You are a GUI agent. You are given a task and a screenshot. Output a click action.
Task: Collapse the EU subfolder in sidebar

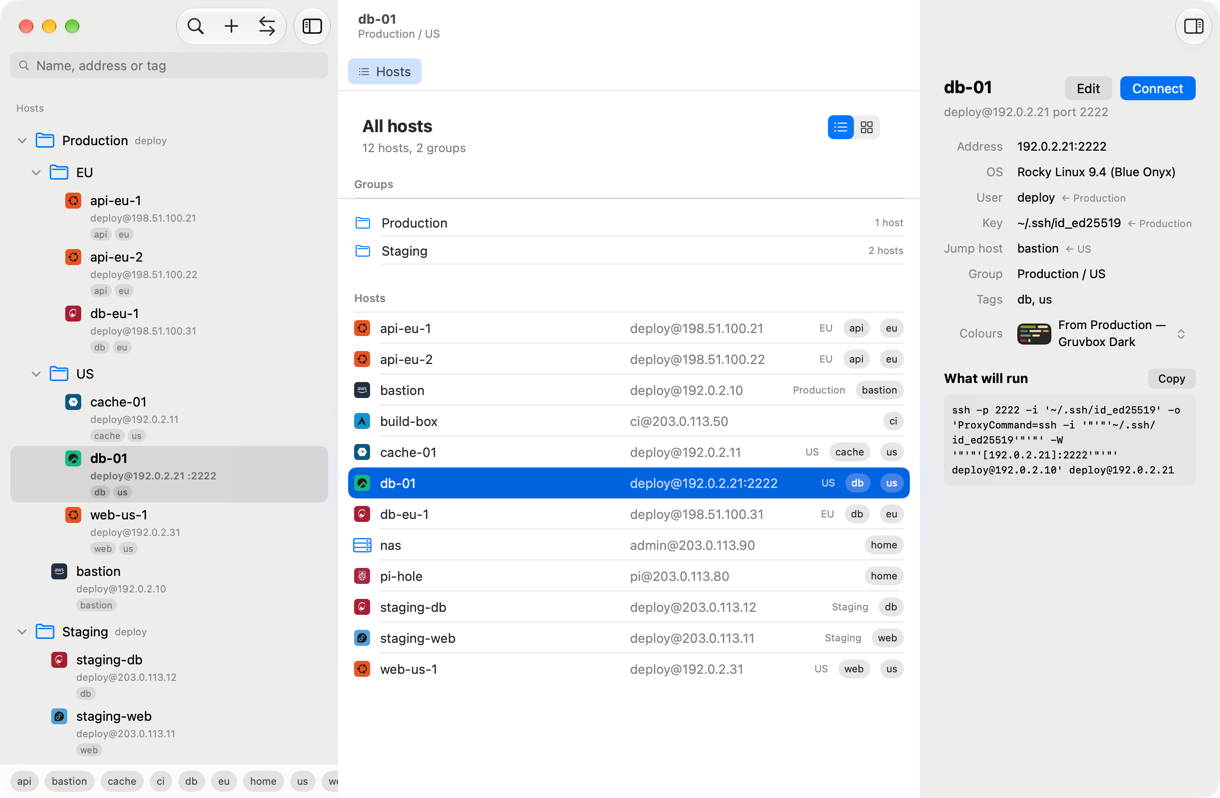(x=36, y=173)
